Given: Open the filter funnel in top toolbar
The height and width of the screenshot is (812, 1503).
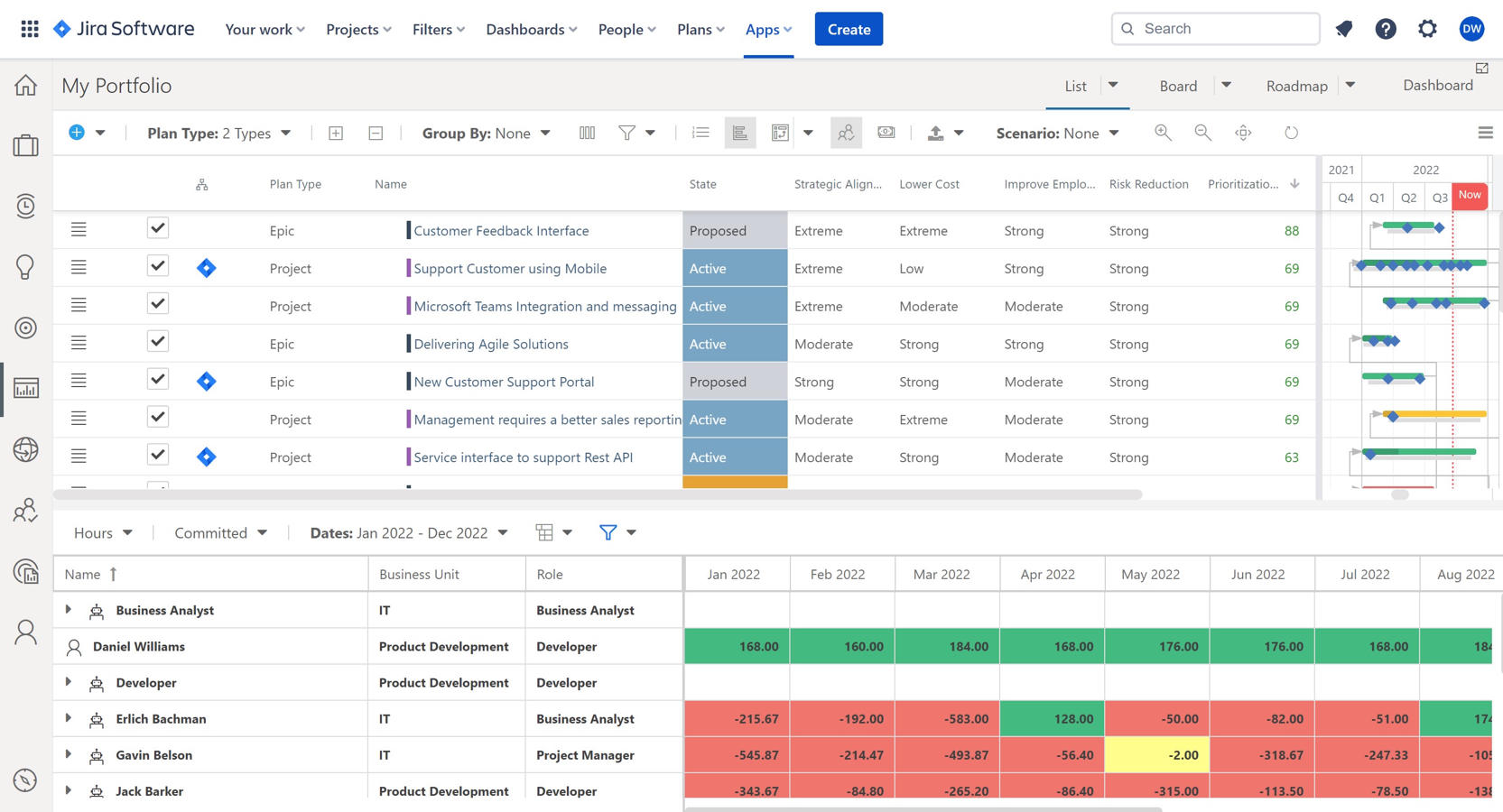Looking at the screenshot, I should pos(626,133).
